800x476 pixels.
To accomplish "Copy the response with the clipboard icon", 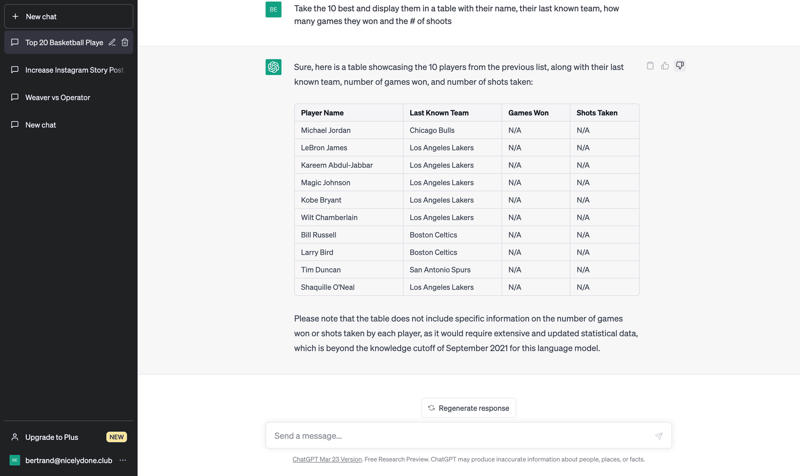I will 650,66.
